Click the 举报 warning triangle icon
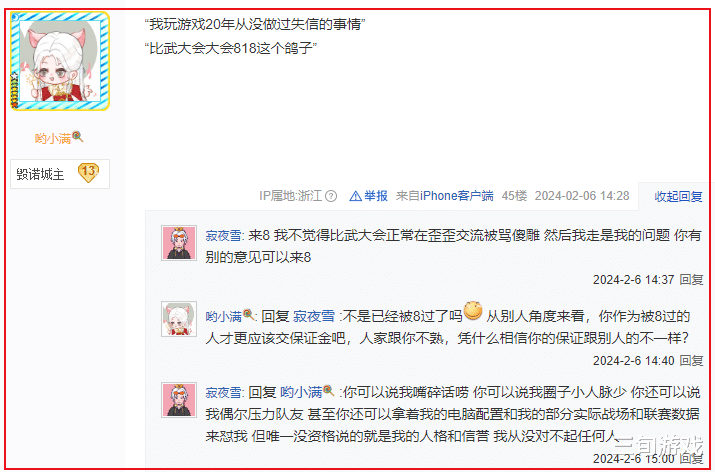The width and height of the screenshot is (715, 472). [x=355, y=196]
